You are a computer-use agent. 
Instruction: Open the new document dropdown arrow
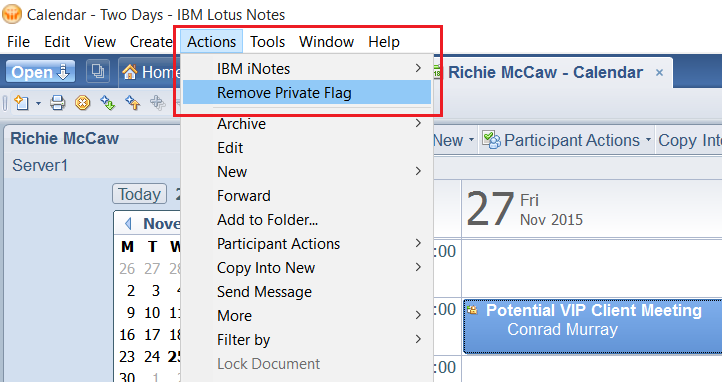point(38,103)
